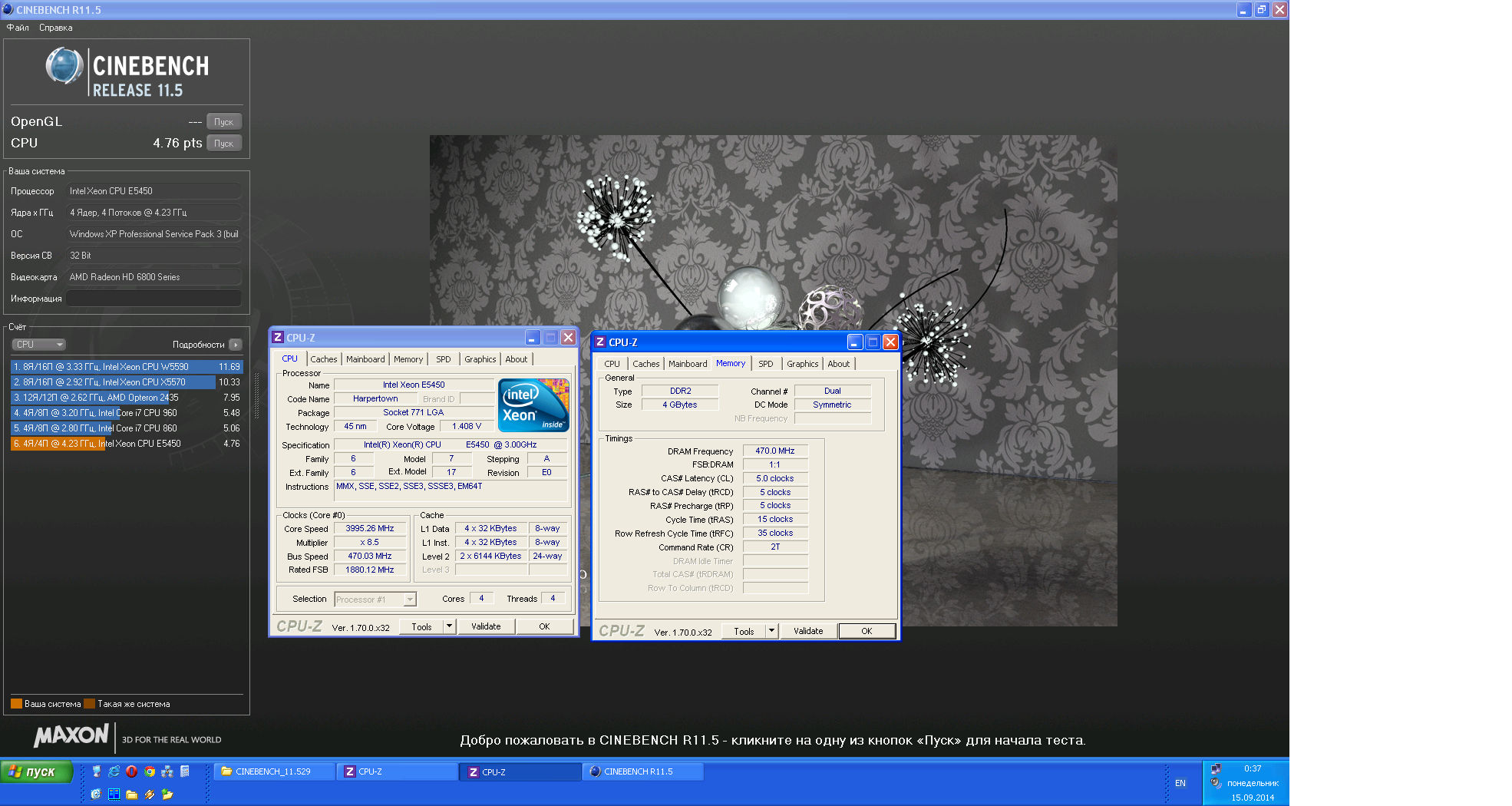Screen dimensions: 1512x806
Task: Click the Show Desktop goblet icon in quick launch
Action: (96, 771)
